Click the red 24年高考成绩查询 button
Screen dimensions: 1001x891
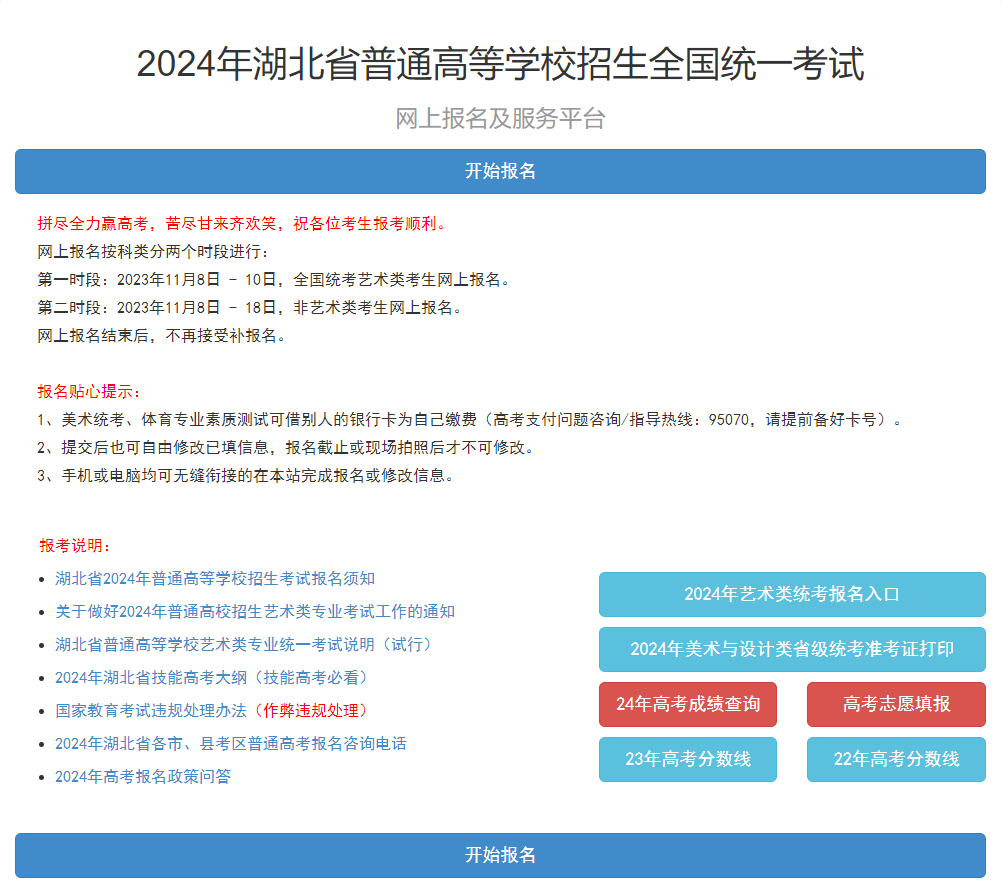click(687, 704)
